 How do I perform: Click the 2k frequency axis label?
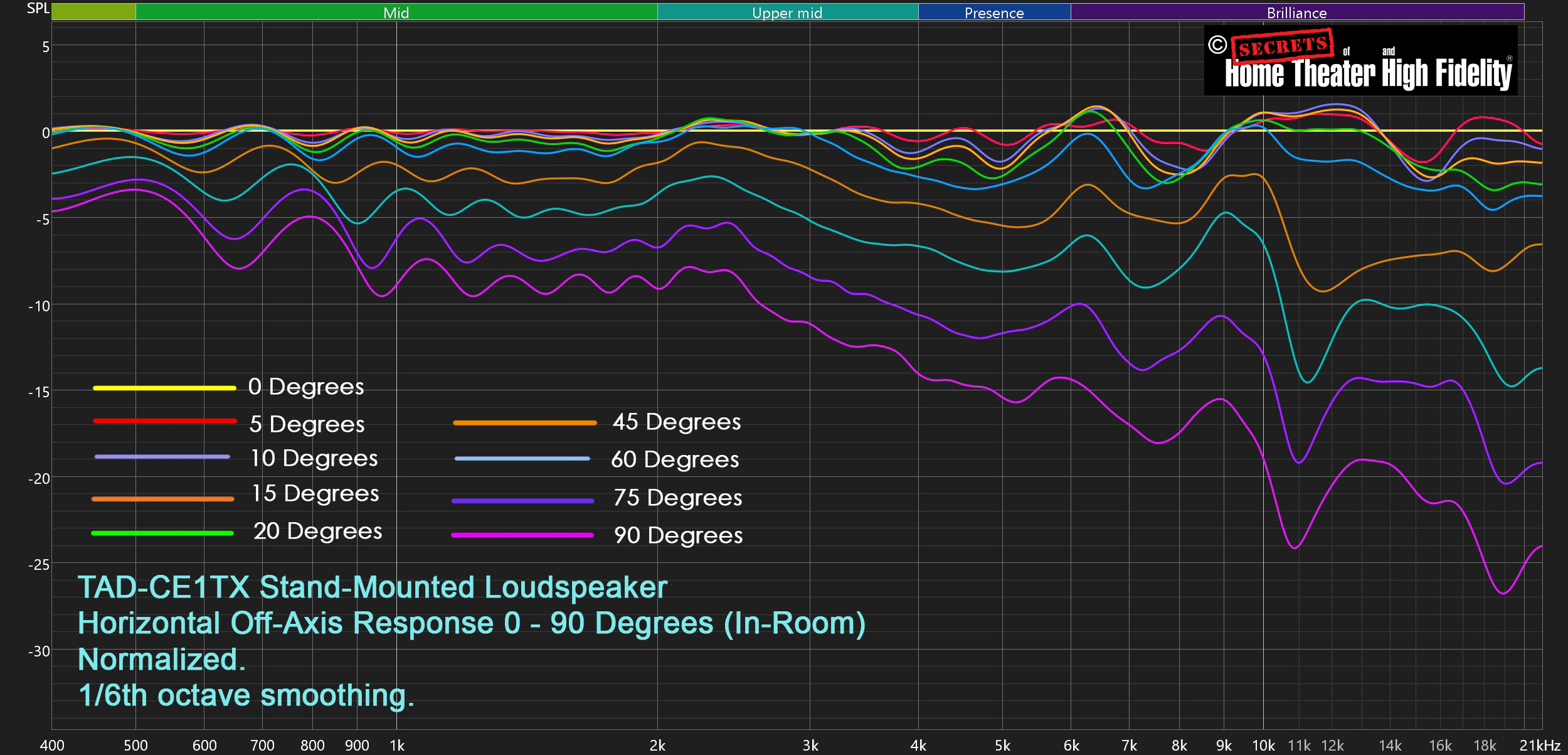coord(657,746)
